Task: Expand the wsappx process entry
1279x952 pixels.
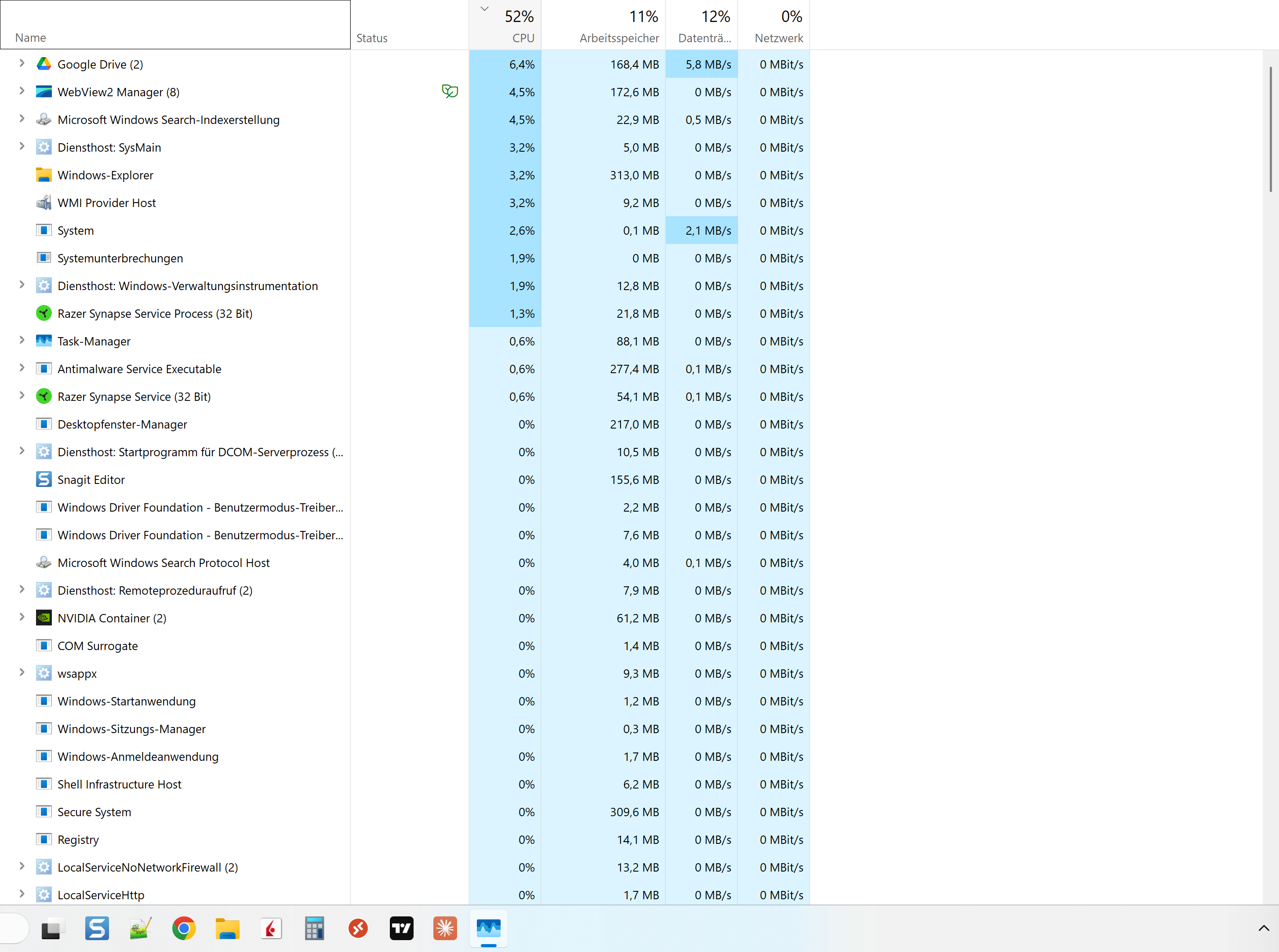Action: click(22, 672)
